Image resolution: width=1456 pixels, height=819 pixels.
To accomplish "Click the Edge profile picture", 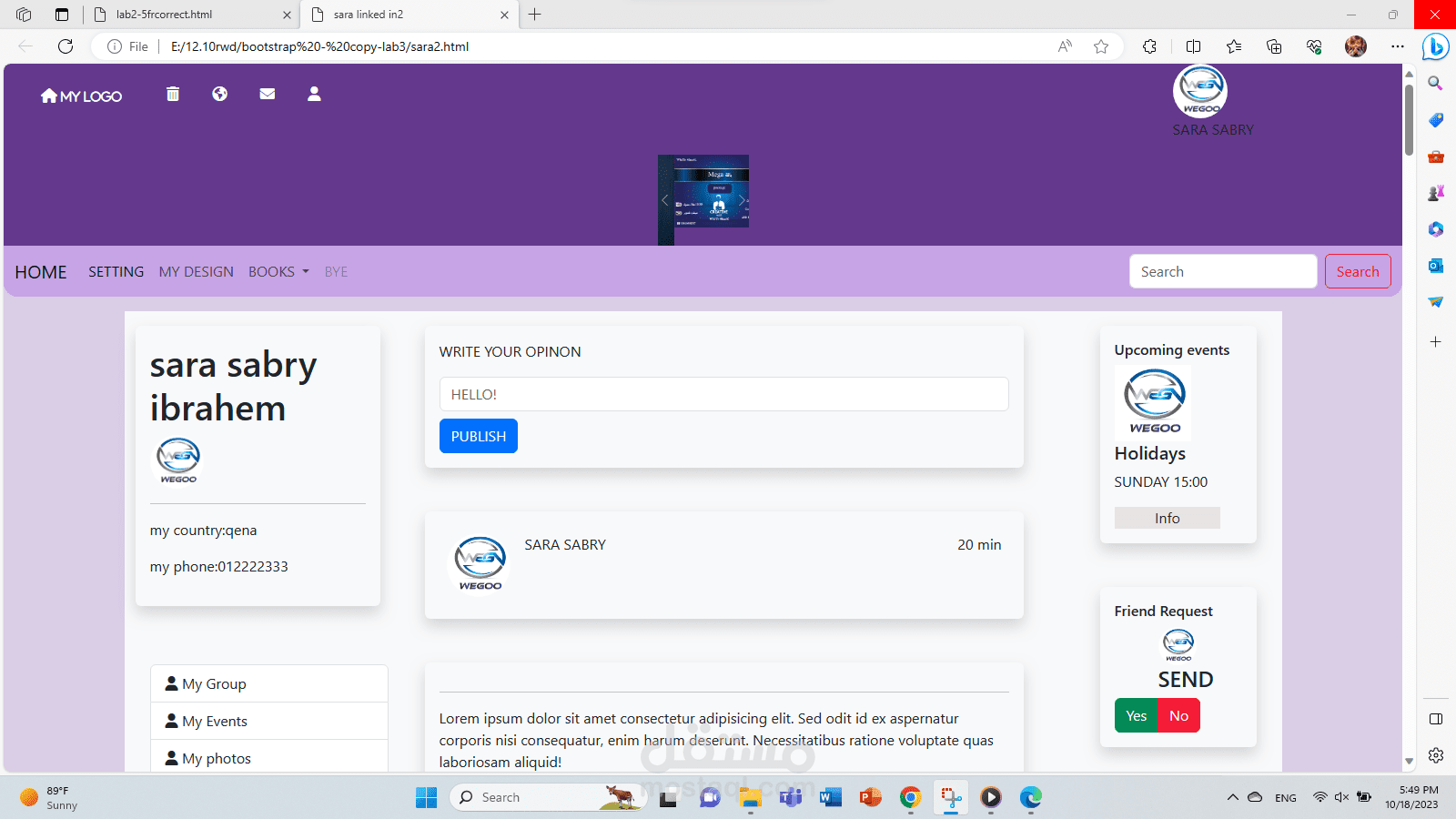I will [1356, 46].
